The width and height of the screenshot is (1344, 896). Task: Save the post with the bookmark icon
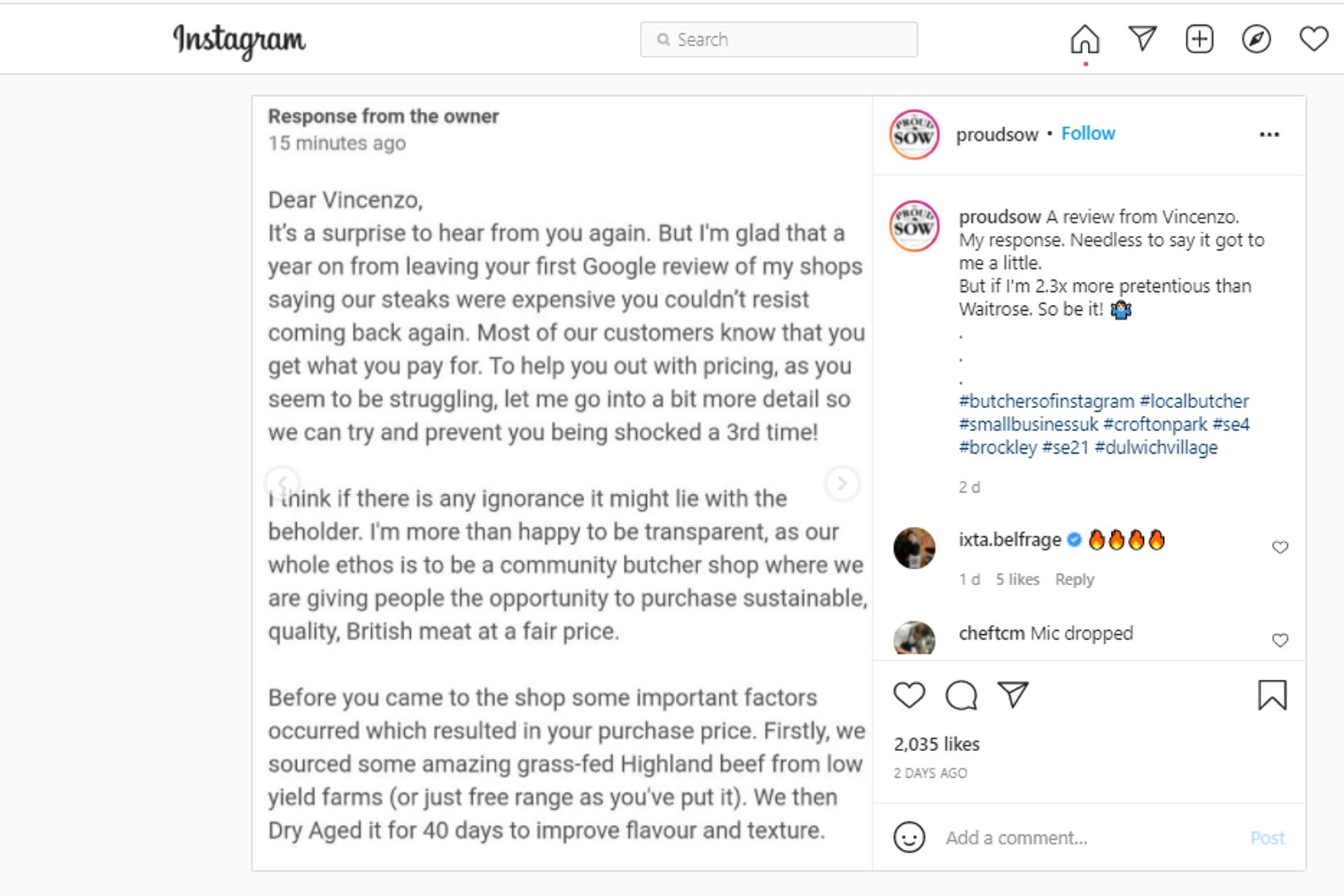pyautogui.click(x=1273, y=695)
